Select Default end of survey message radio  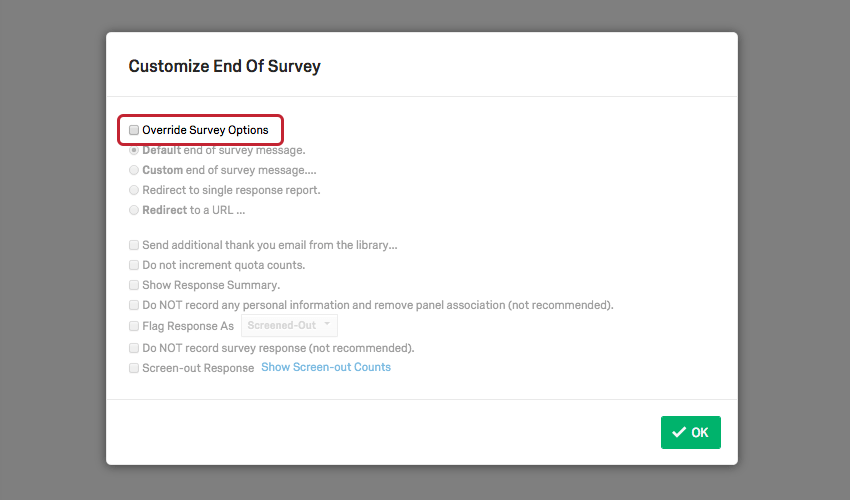134,150
